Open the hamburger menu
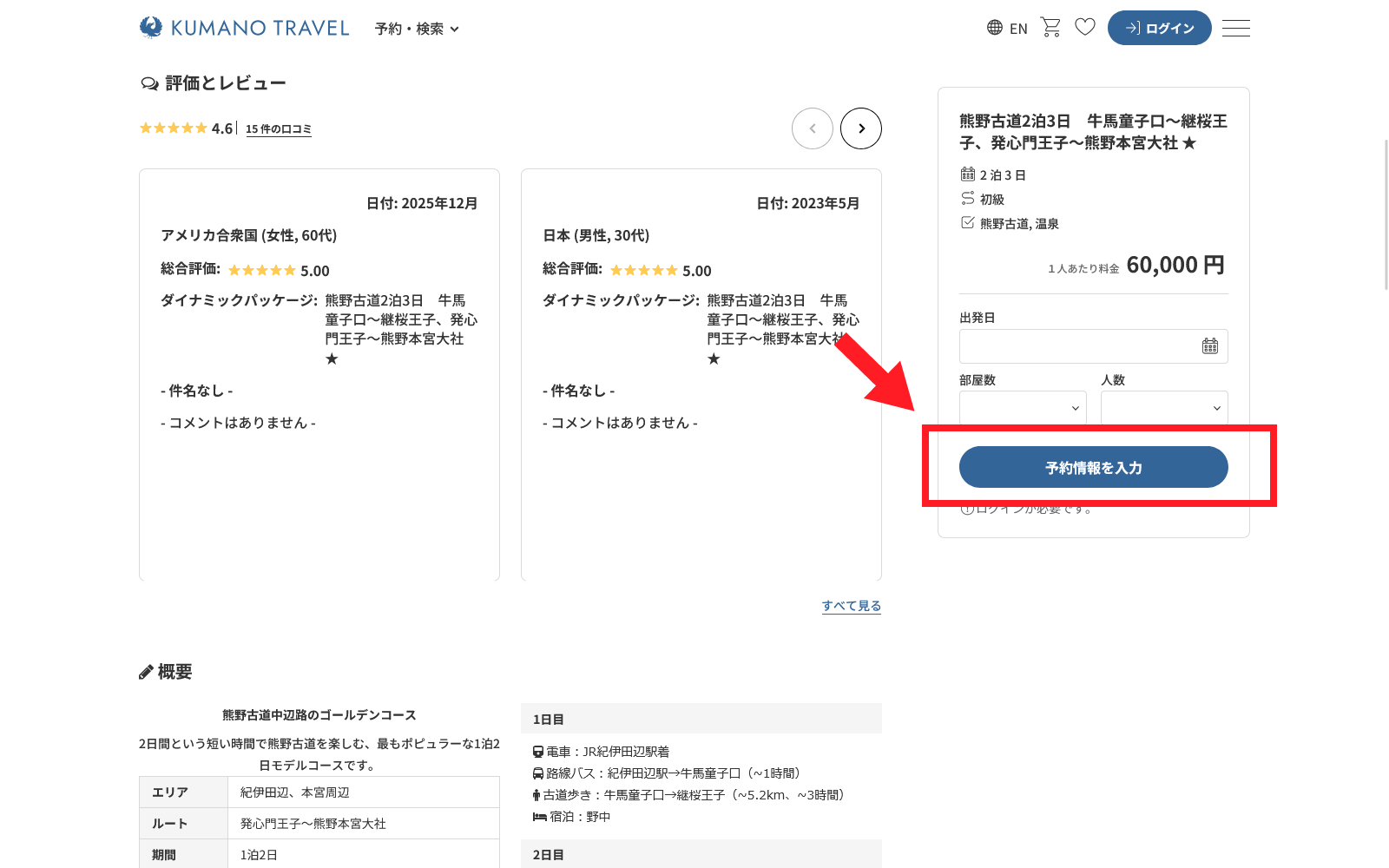This screenshot has width=1389, height=868. pyautogui.click(x=1235, y=28)
